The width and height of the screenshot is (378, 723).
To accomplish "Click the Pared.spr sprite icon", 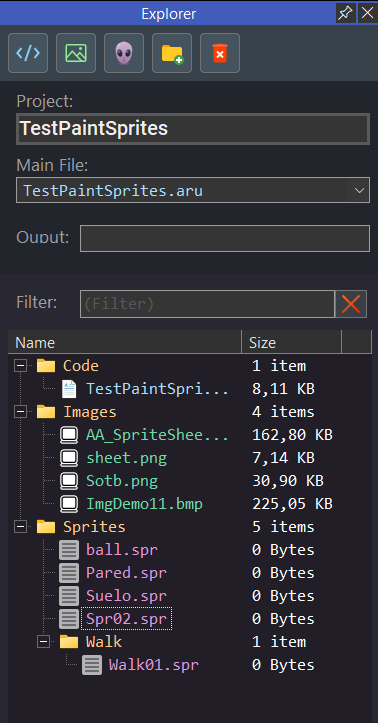I will click(69, 573).
